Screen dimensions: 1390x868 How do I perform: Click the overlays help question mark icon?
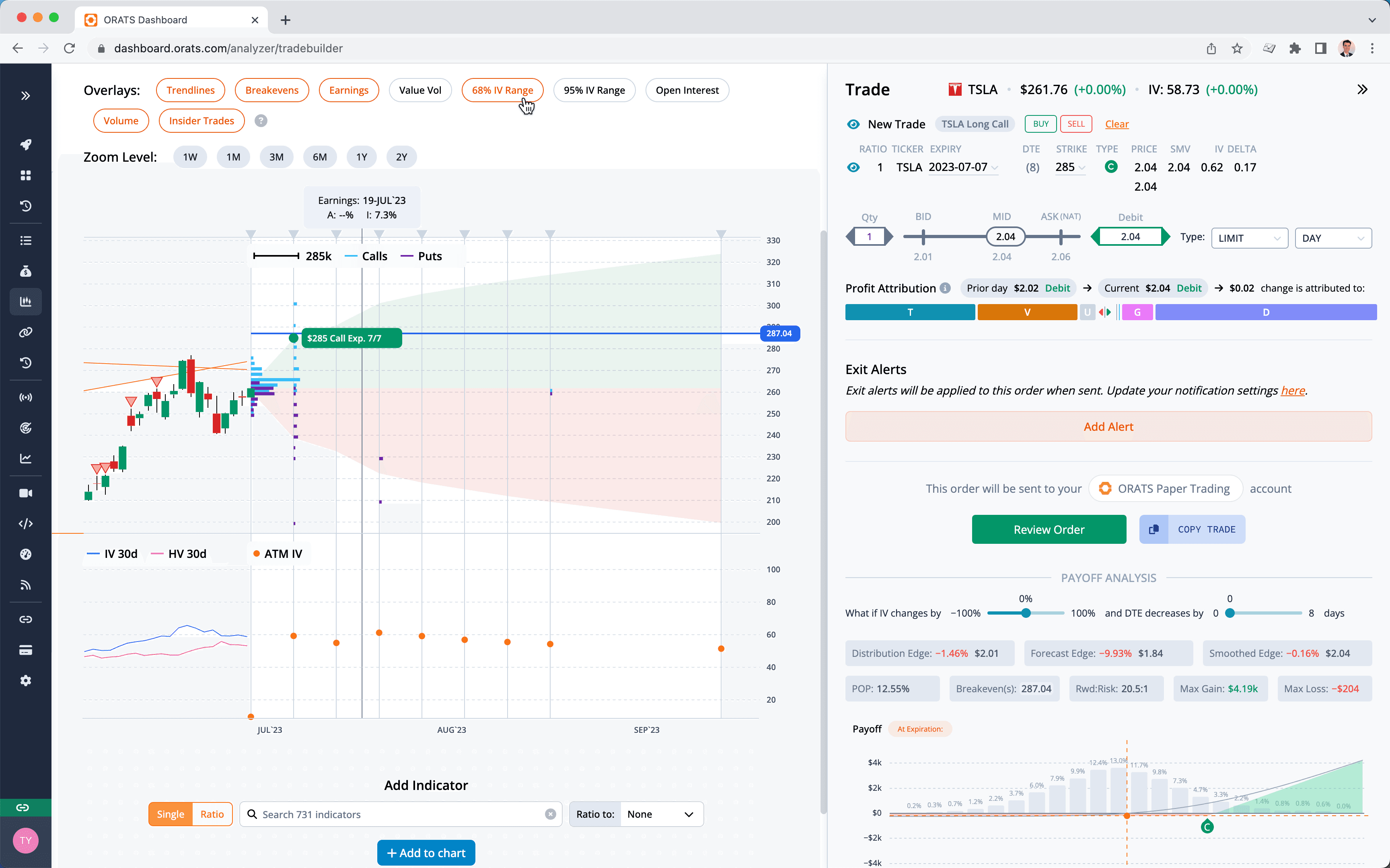click(x=261, y=121)
